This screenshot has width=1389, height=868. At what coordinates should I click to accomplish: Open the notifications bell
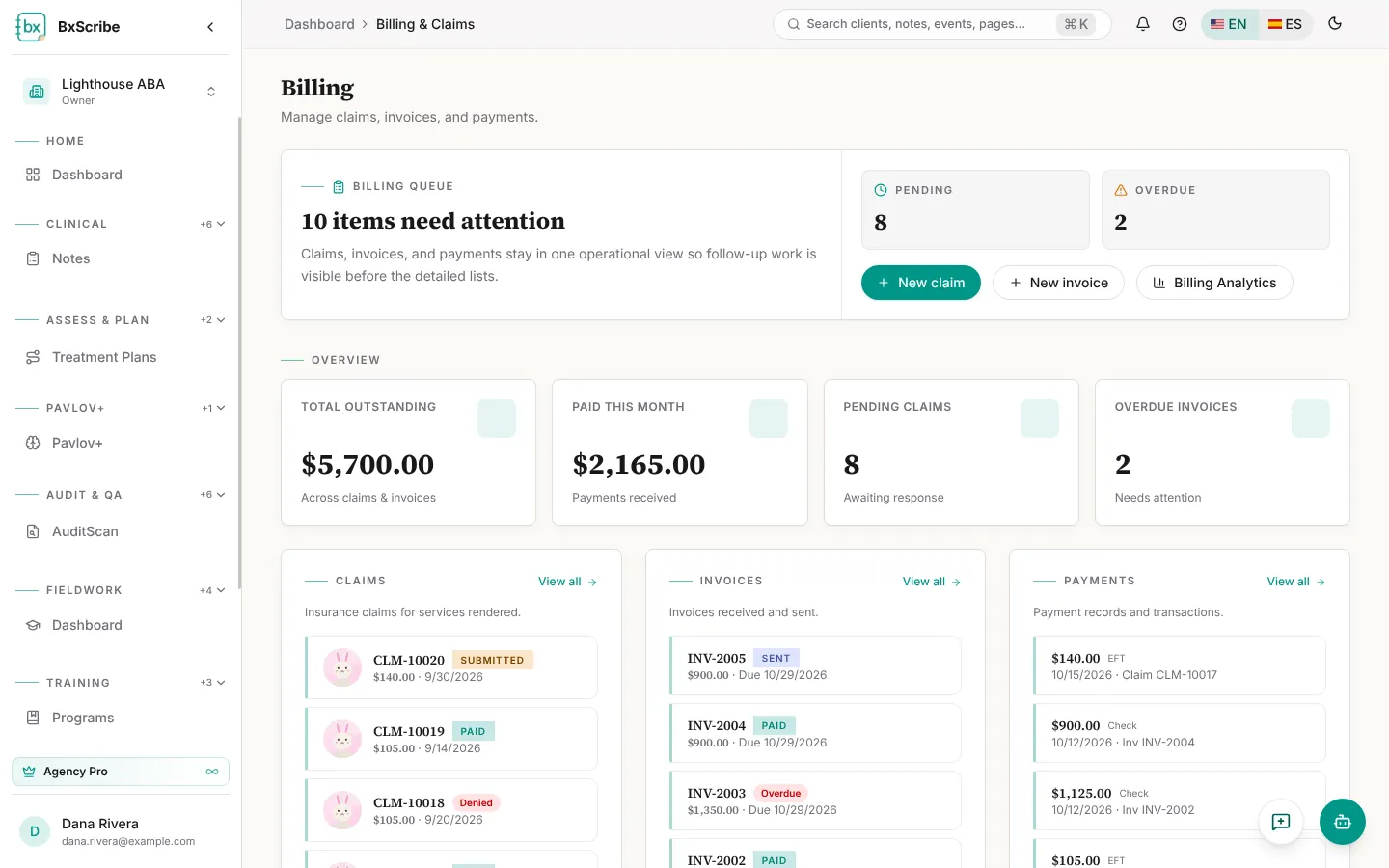click(1143, 24)
